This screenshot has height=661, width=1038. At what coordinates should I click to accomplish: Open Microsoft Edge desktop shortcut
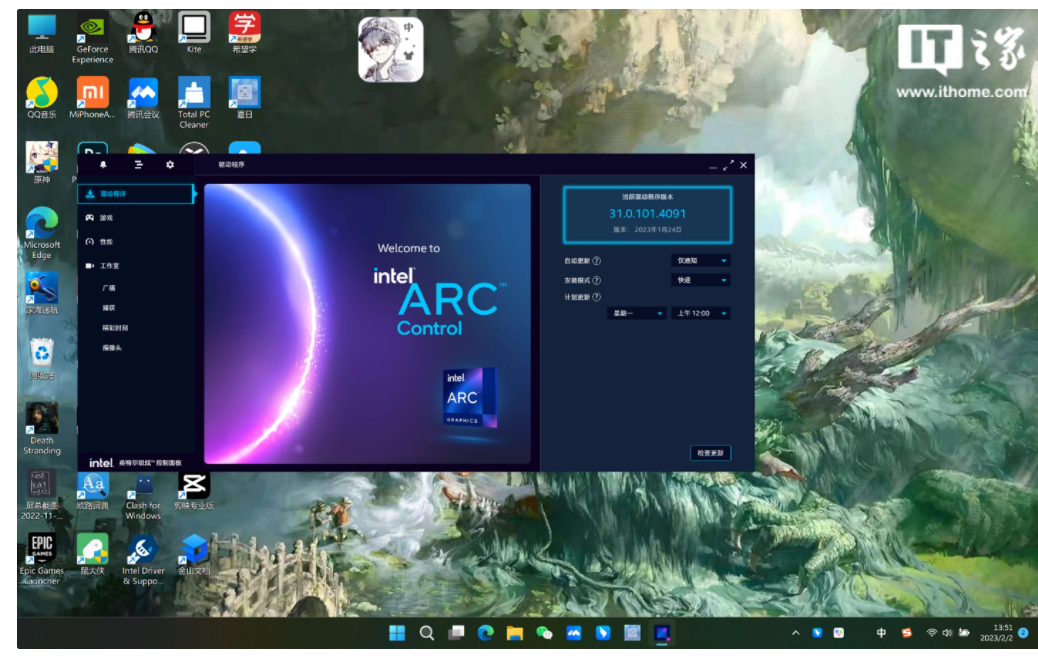42,233
